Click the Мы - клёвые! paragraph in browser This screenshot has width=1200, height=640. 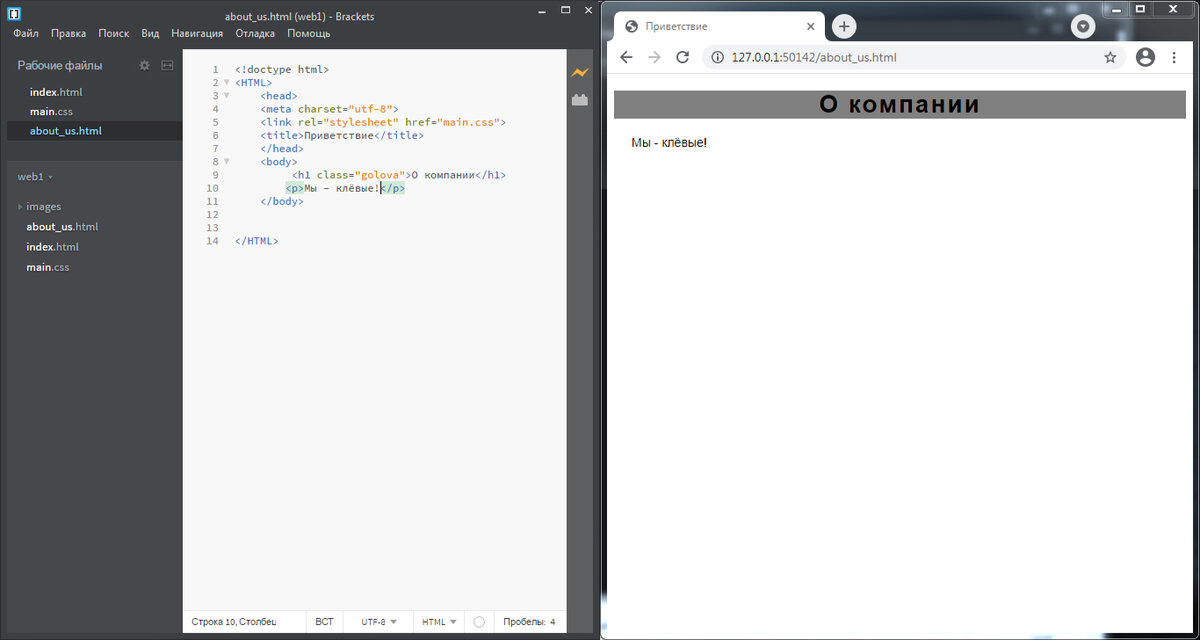(x=669, y=143)
